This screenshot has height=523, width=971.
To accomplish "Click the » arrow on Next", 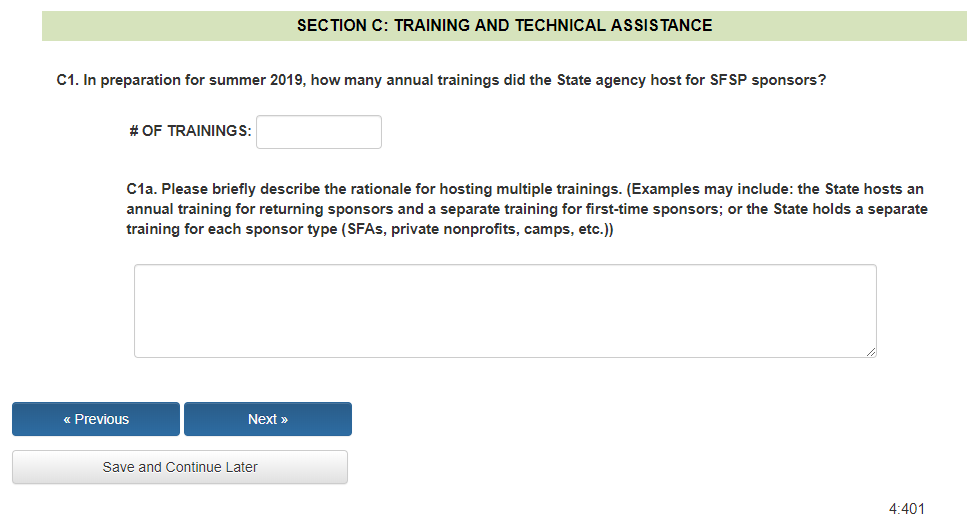I will coord(284,419).
